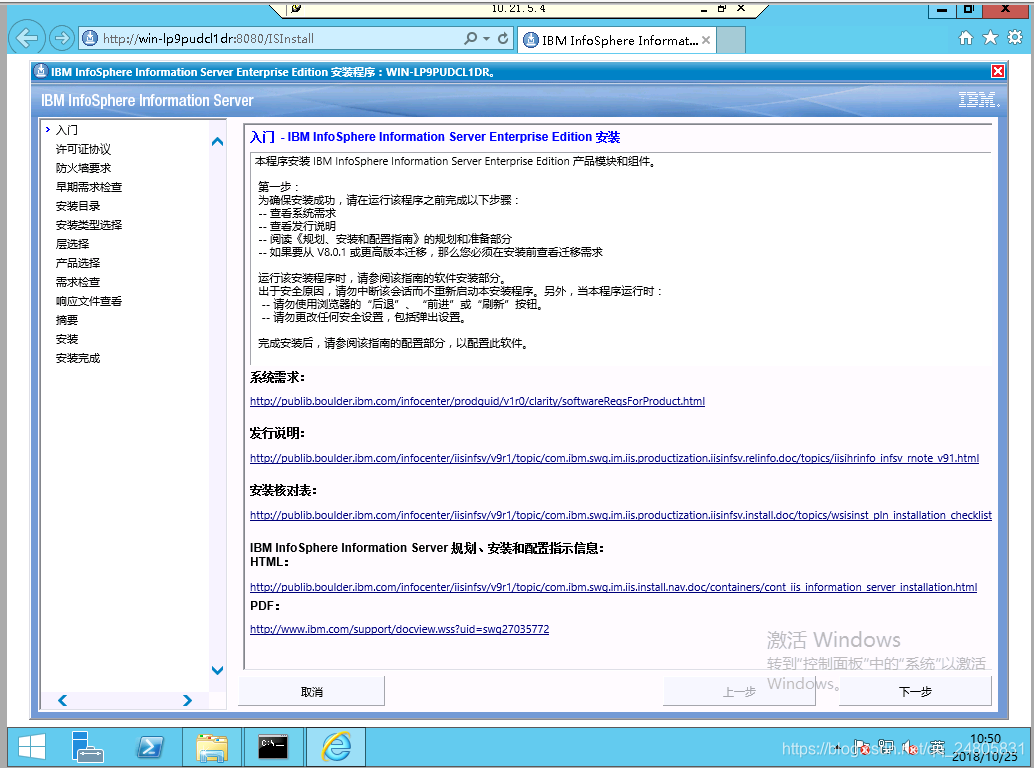Click the sidebar scroll down chevron
Viewport: 1034px width, 768px height.
click(218, 670)
